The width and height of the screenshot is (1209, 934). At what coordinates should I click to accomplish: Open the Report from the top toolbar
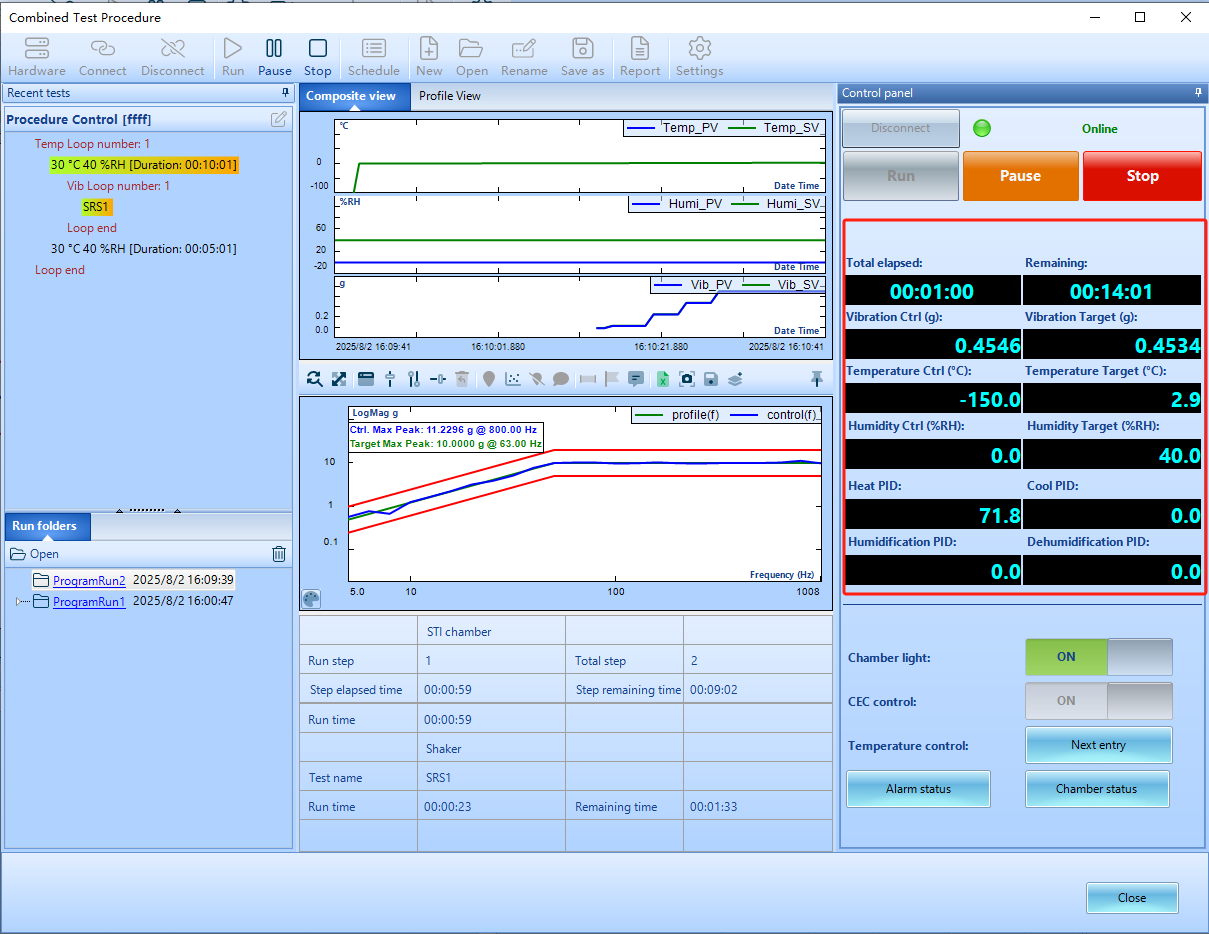pyautogui.click(x=640, y=57)
